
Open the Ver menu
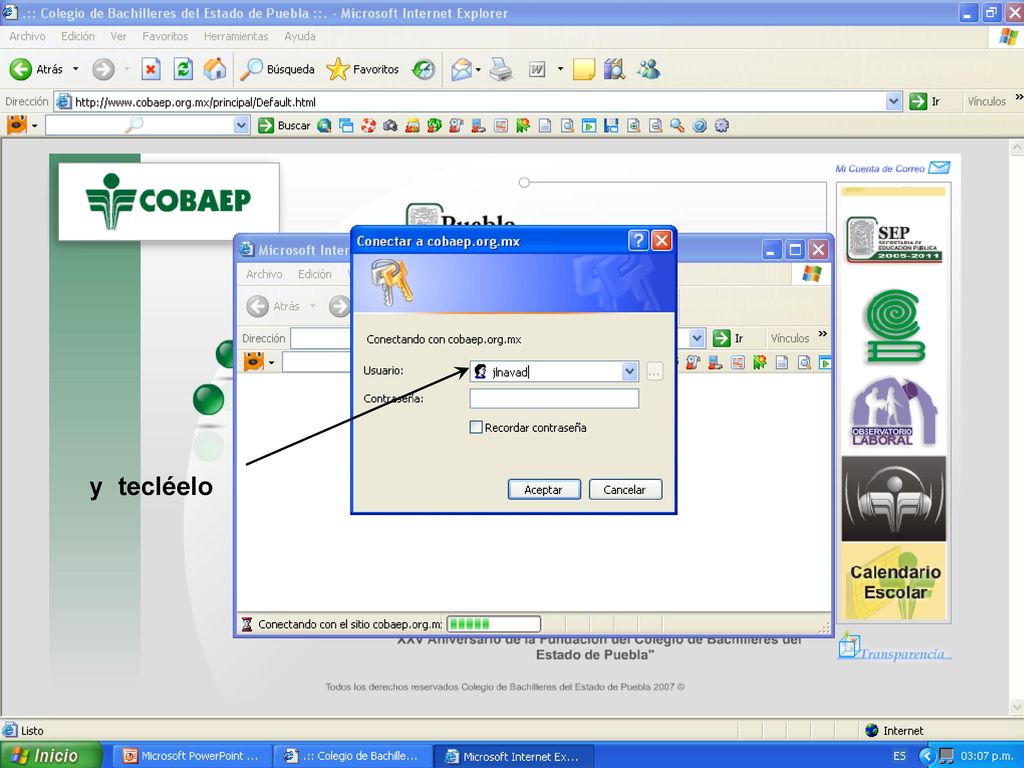(x=118, y=37)
